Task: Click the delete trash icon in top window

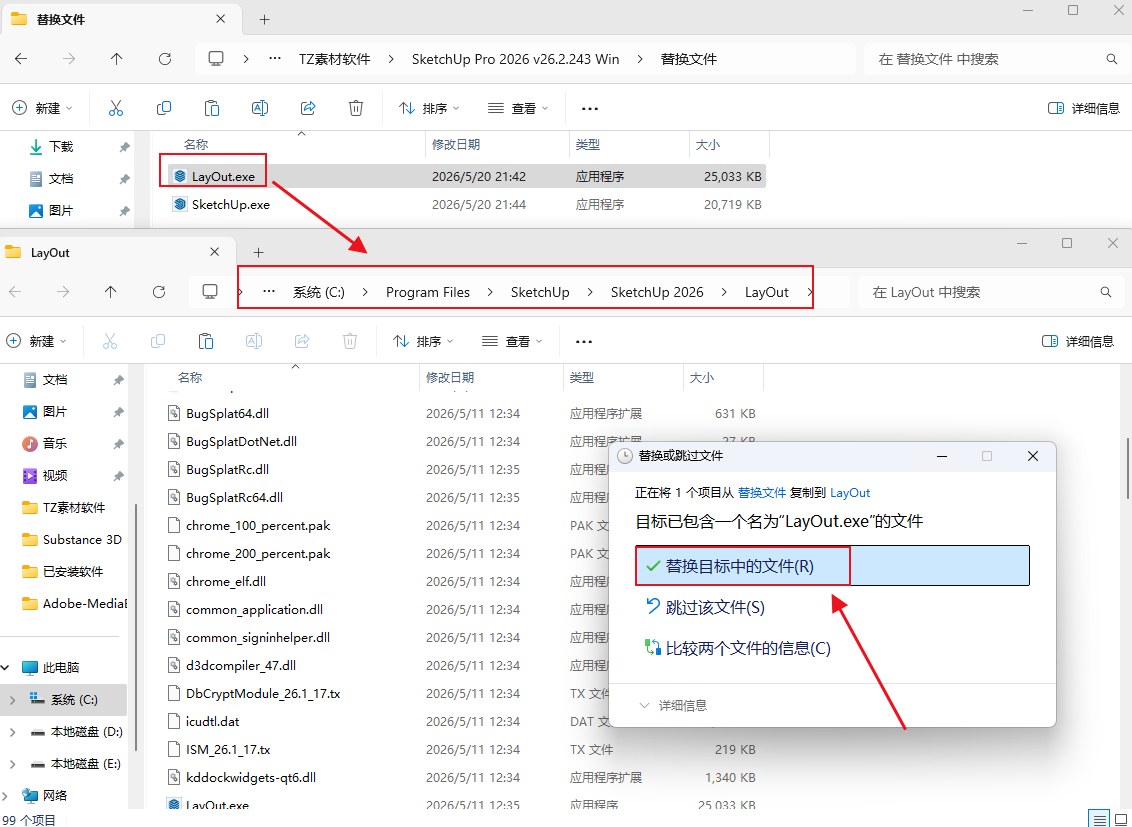Action: point(356,108)
